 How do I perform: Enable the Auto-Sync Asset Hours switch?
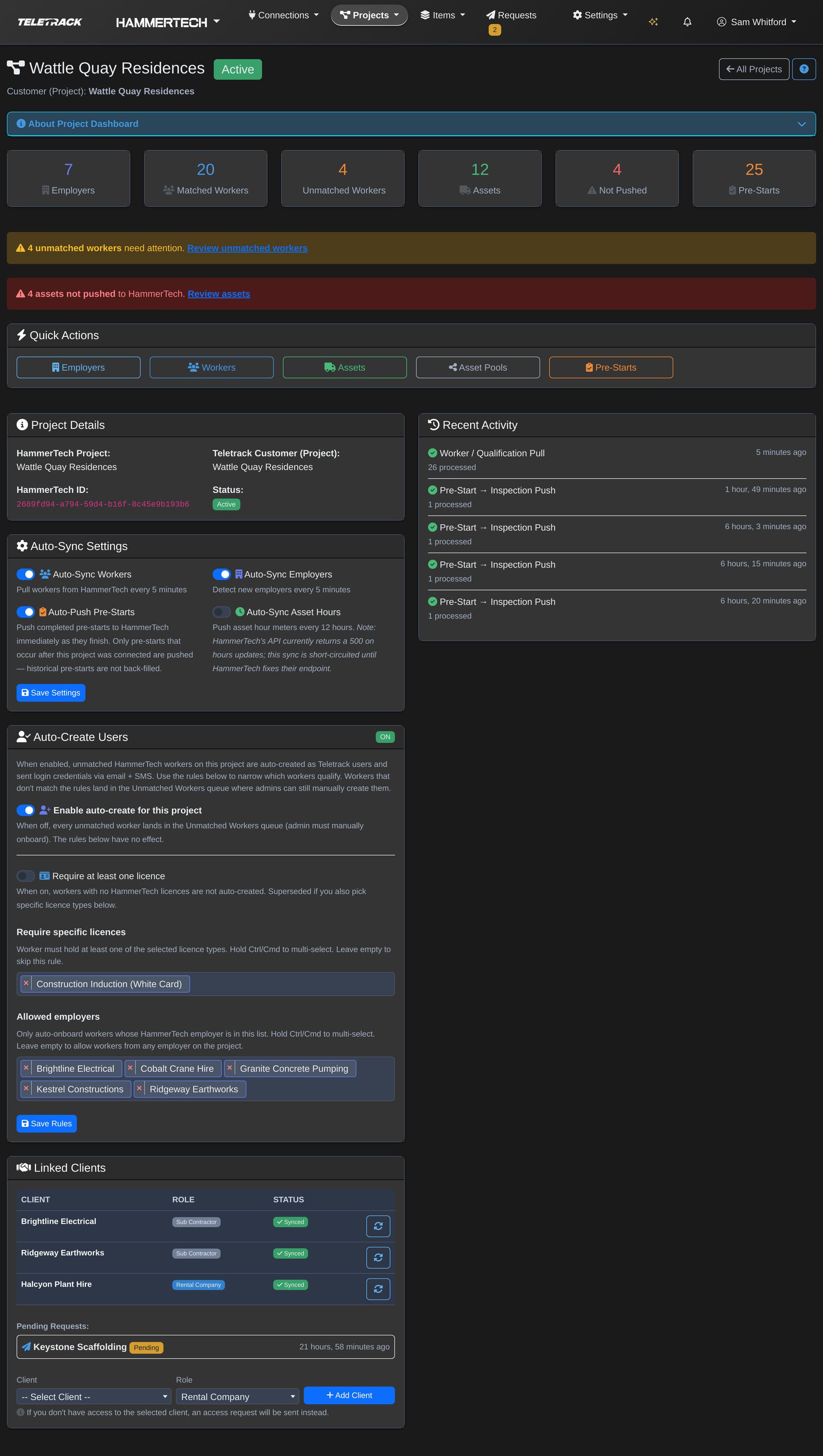point(222,612)
